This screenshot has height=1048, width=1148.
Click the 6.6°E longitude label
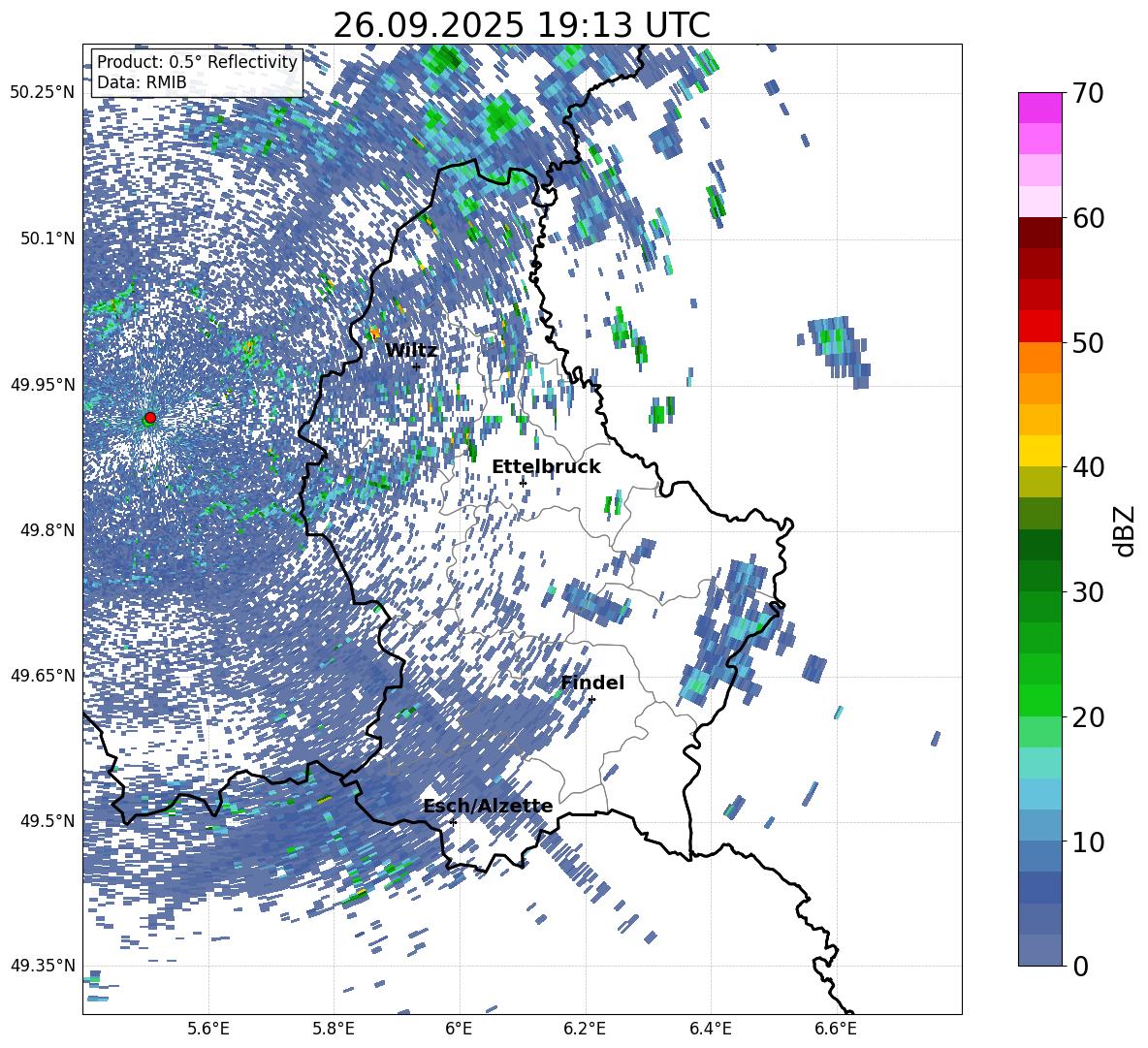coord(836,1029)
